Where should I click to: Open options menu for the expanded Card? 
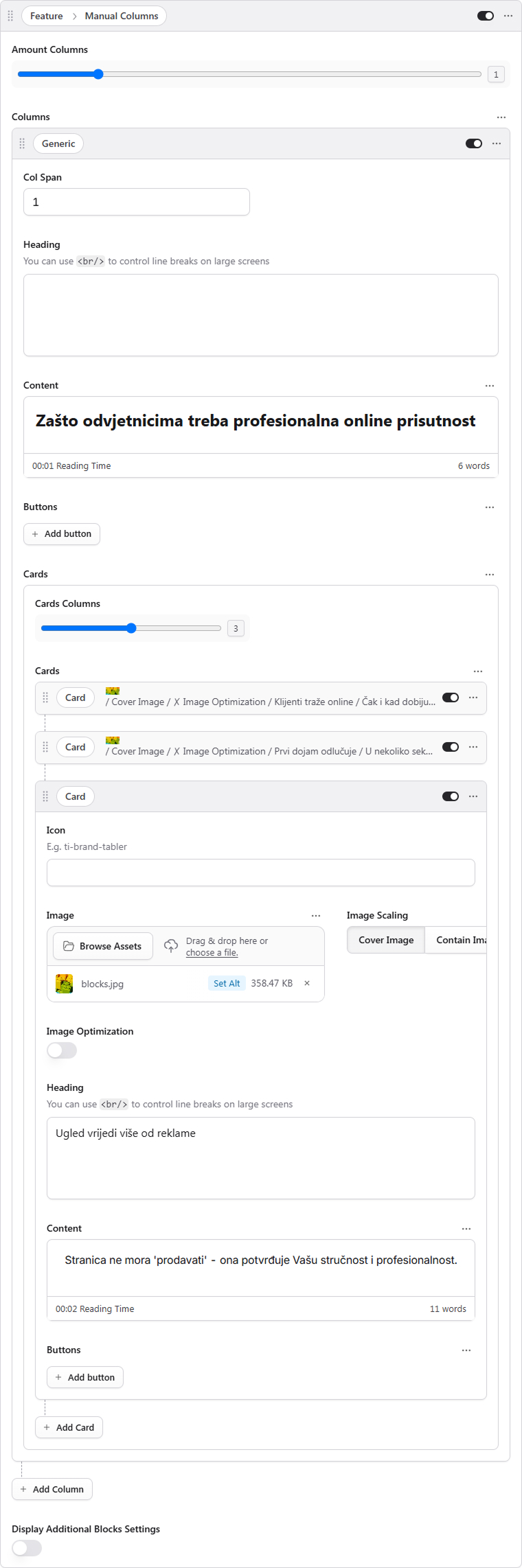click(473, 796)
